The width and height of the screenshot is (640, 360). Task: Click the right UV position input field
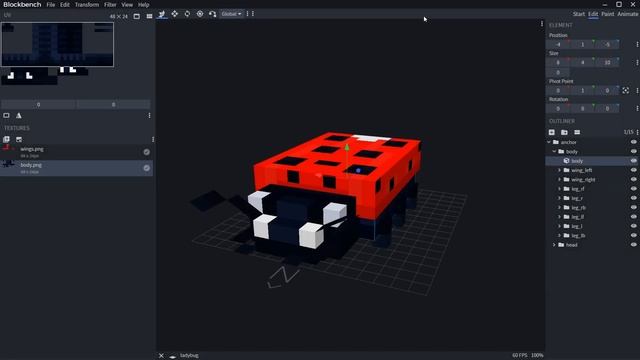tap(113, 104)
